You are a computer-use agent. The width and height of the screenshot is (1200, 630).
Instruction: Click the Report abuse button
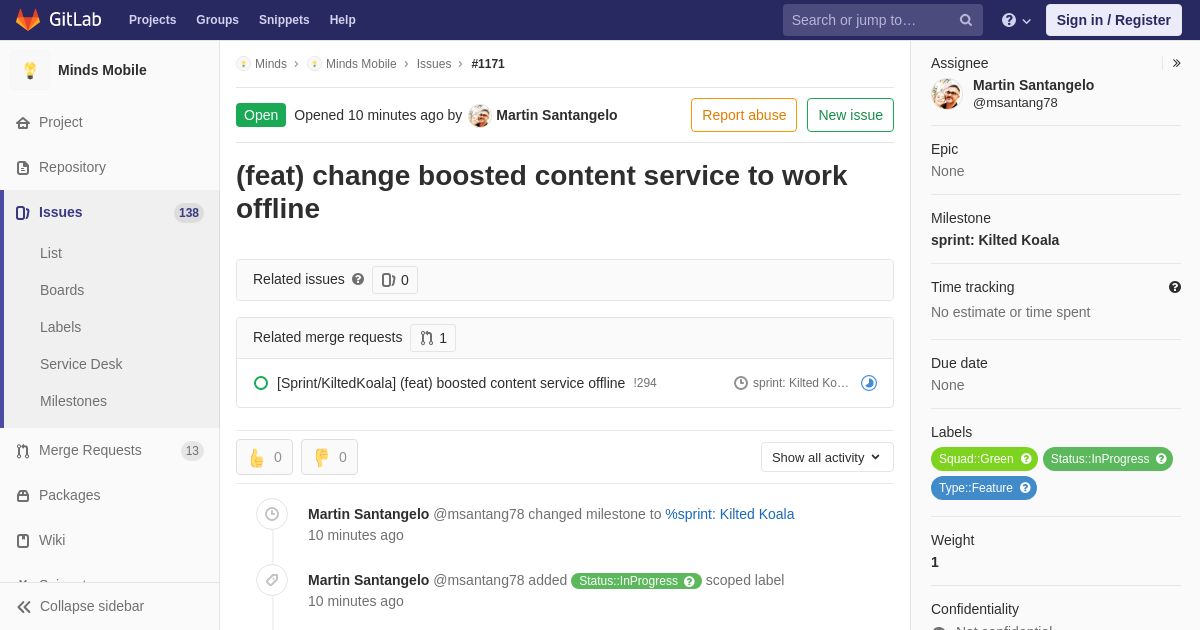tap(744, 115)
